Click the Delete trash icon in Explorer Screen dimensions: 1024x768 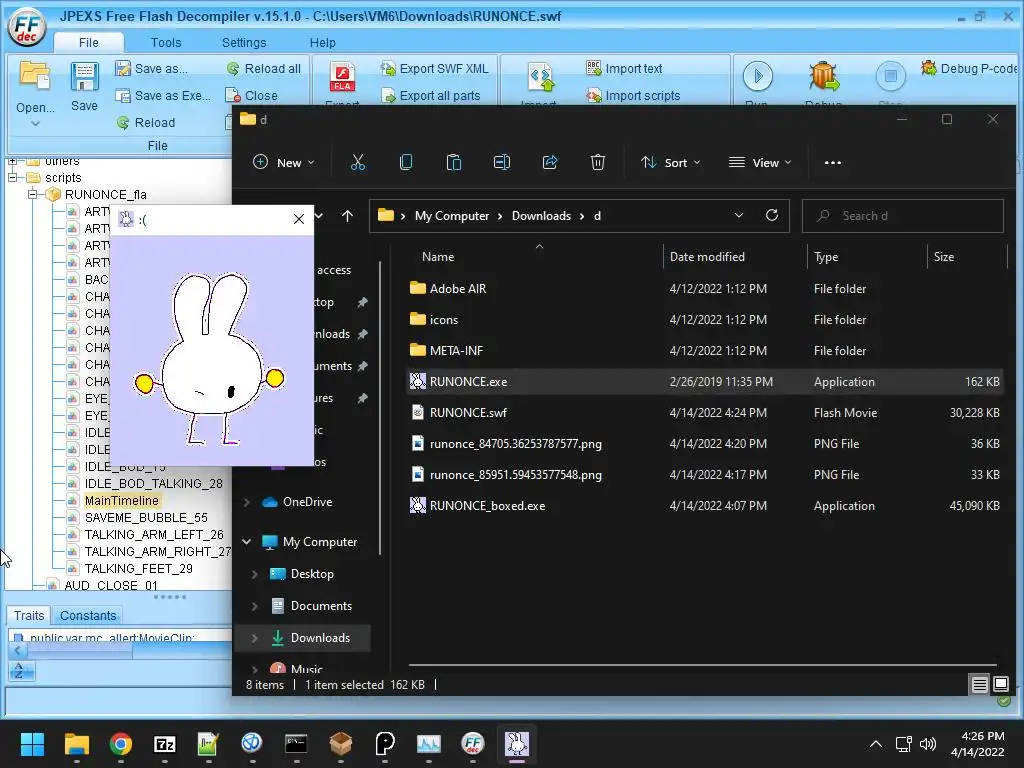598,163
